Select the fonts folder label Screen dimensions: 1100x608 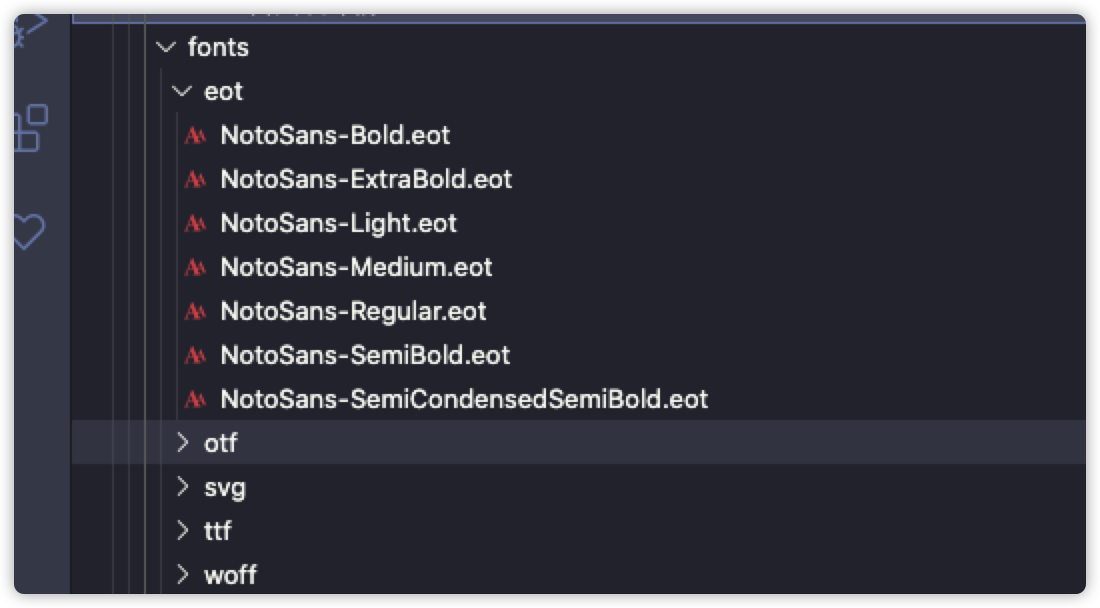point(218,47)
